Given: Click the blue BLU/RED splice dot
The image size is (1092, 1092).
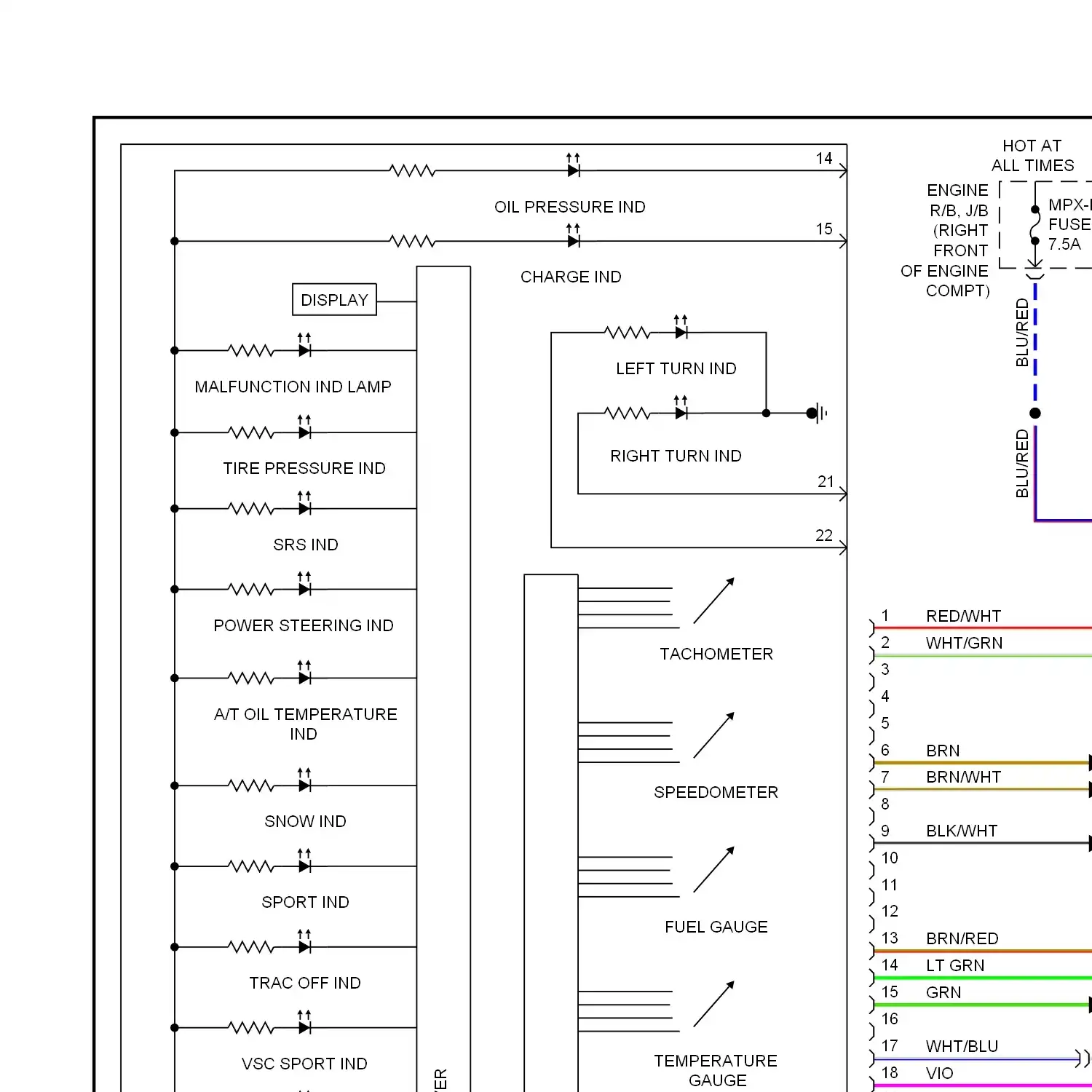Looking at the screenshot, I should (1035, 414).
